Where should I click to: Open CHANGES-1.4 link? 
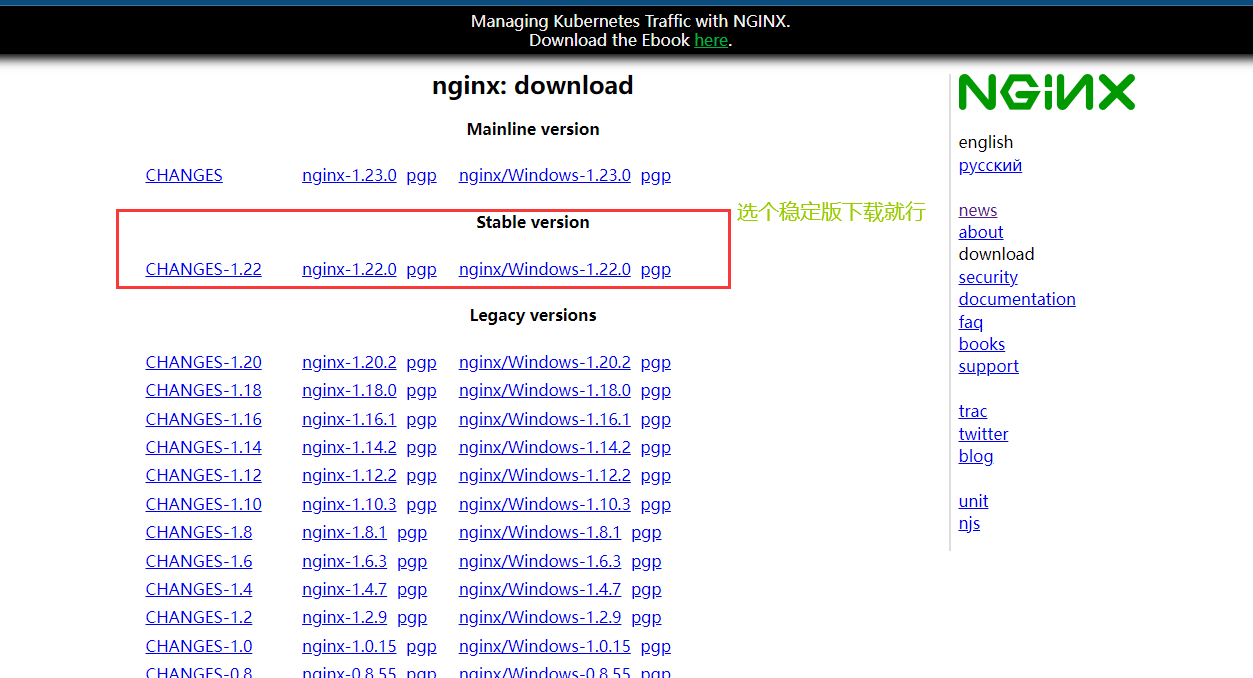pyautogui.click(x=199, y=589)
